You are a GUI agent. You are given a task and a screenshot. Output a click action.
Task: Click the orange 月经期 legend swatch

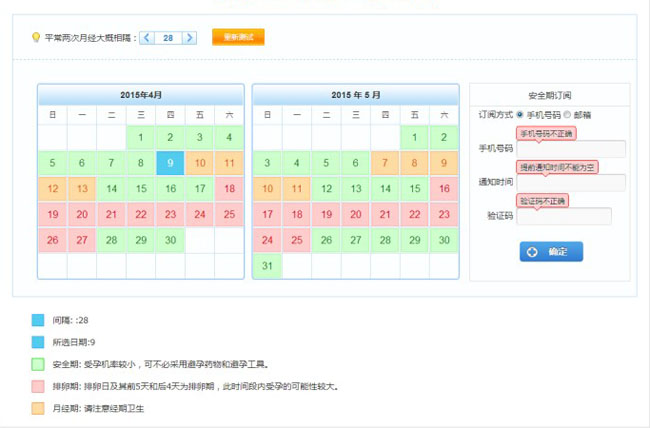click(x=38, y=409)
